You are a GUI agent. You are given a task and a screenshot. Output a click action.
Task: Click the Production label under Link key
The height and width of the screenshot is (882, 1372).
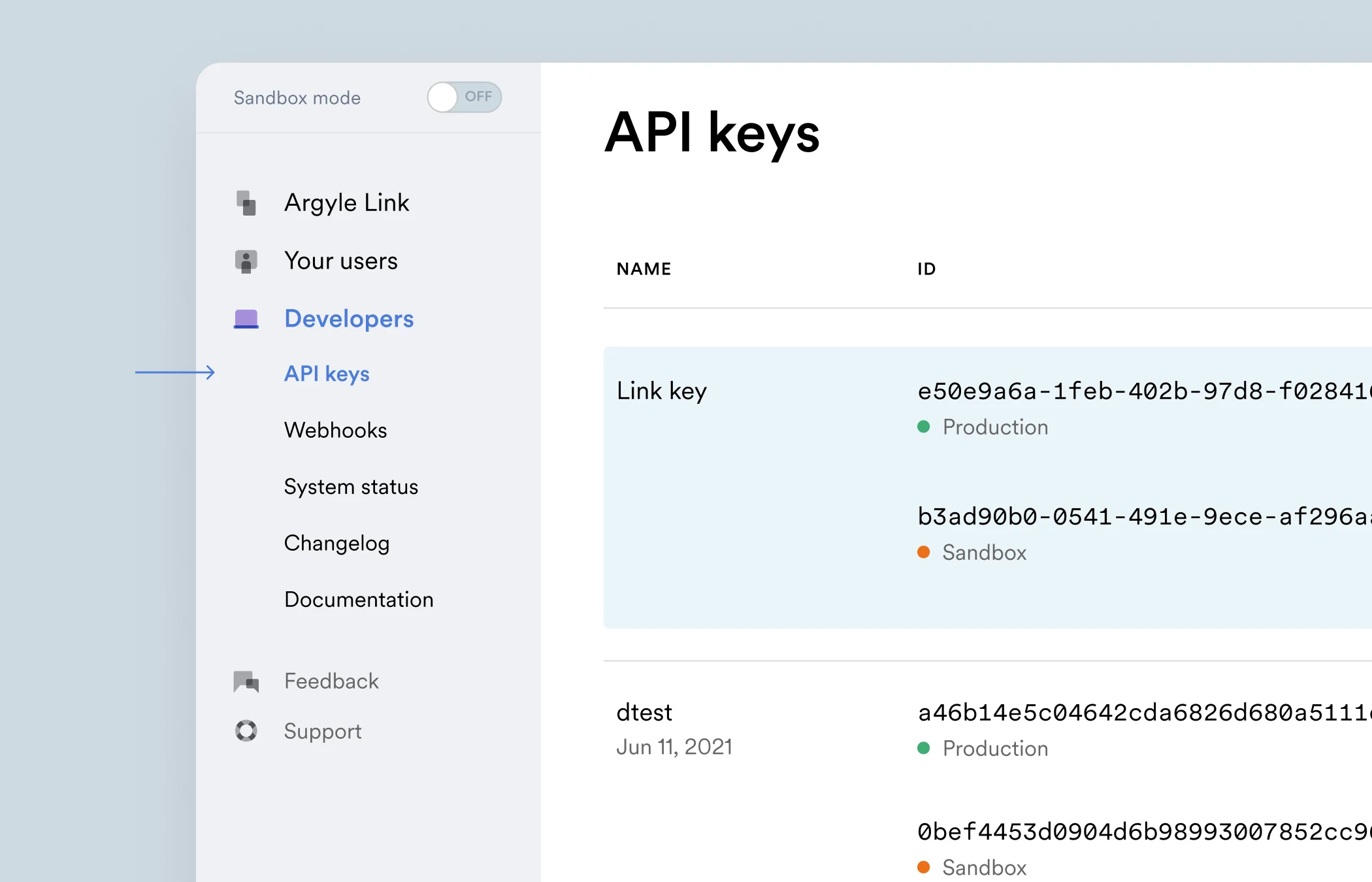(995, 427)
